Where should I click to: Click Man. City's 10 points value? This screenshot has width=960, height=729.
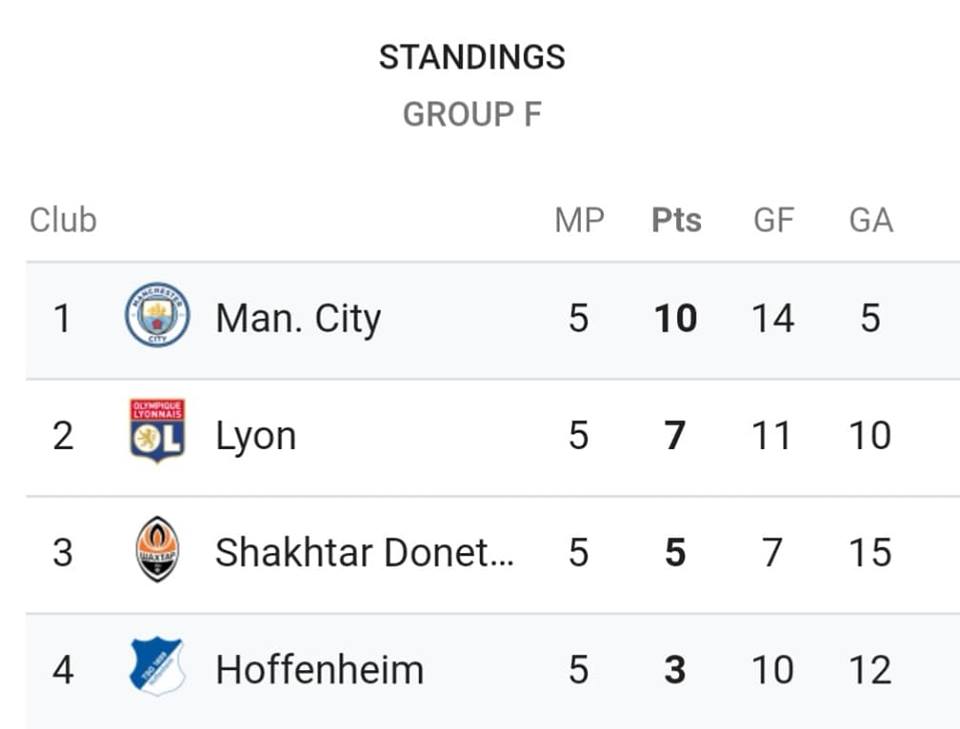pyautogui.click(x=676, y=319)
